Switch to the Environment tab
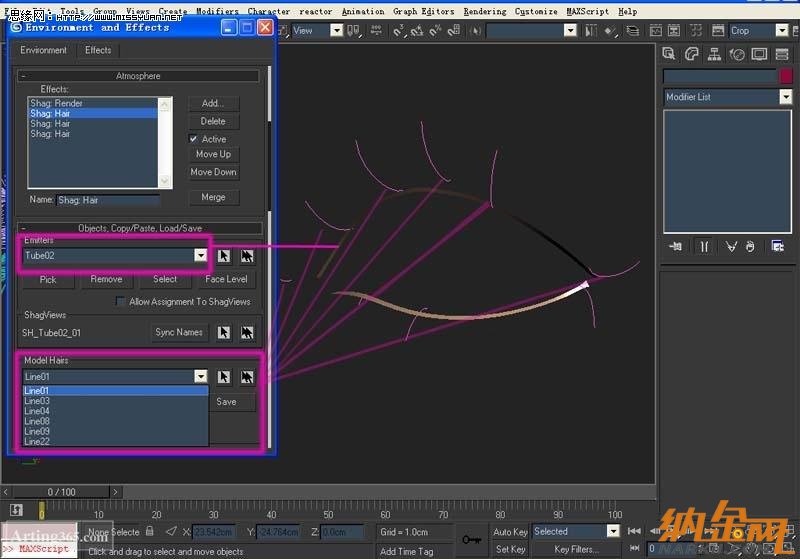Viewport: 800px width, 559px height. (43, 50)
